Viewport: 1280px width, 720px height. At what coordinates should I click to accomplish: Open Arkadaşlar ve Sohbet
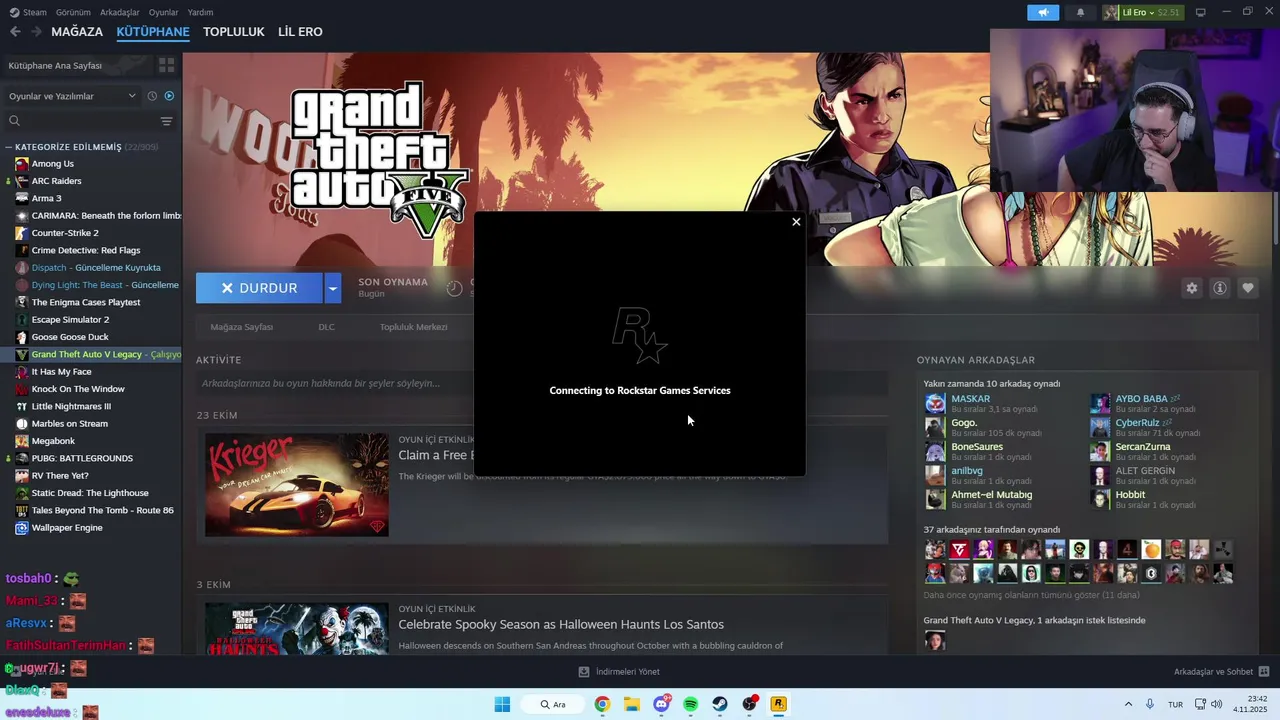1221,672
